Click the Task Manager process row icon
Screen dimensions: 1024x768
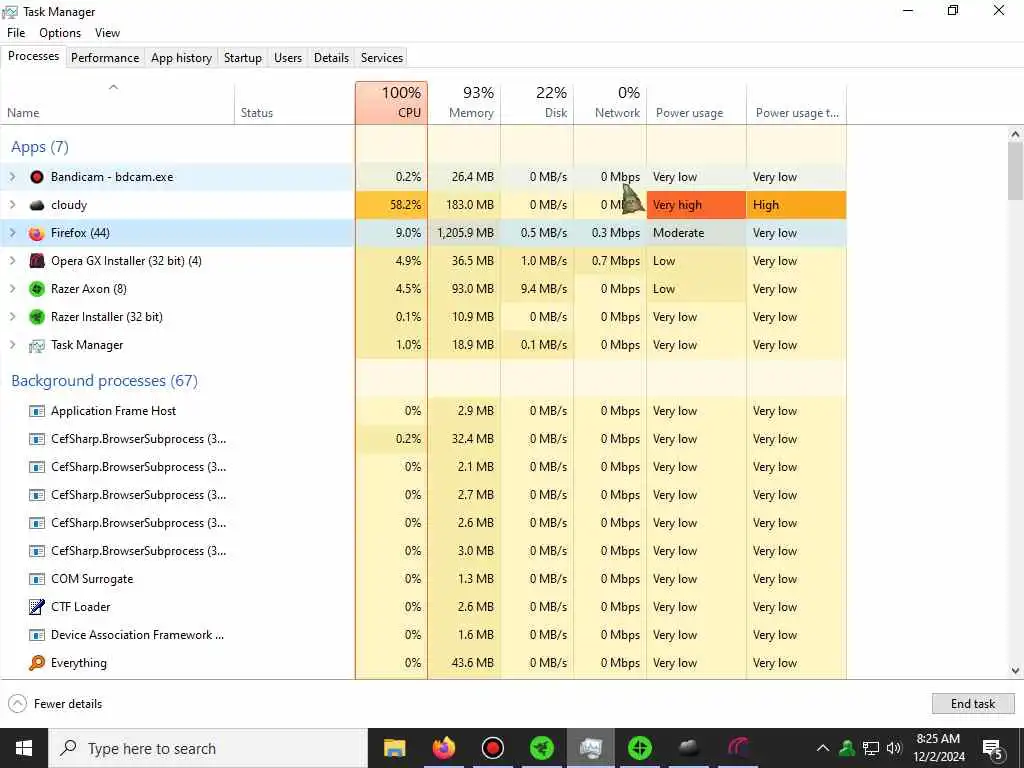tap(37, 345)
